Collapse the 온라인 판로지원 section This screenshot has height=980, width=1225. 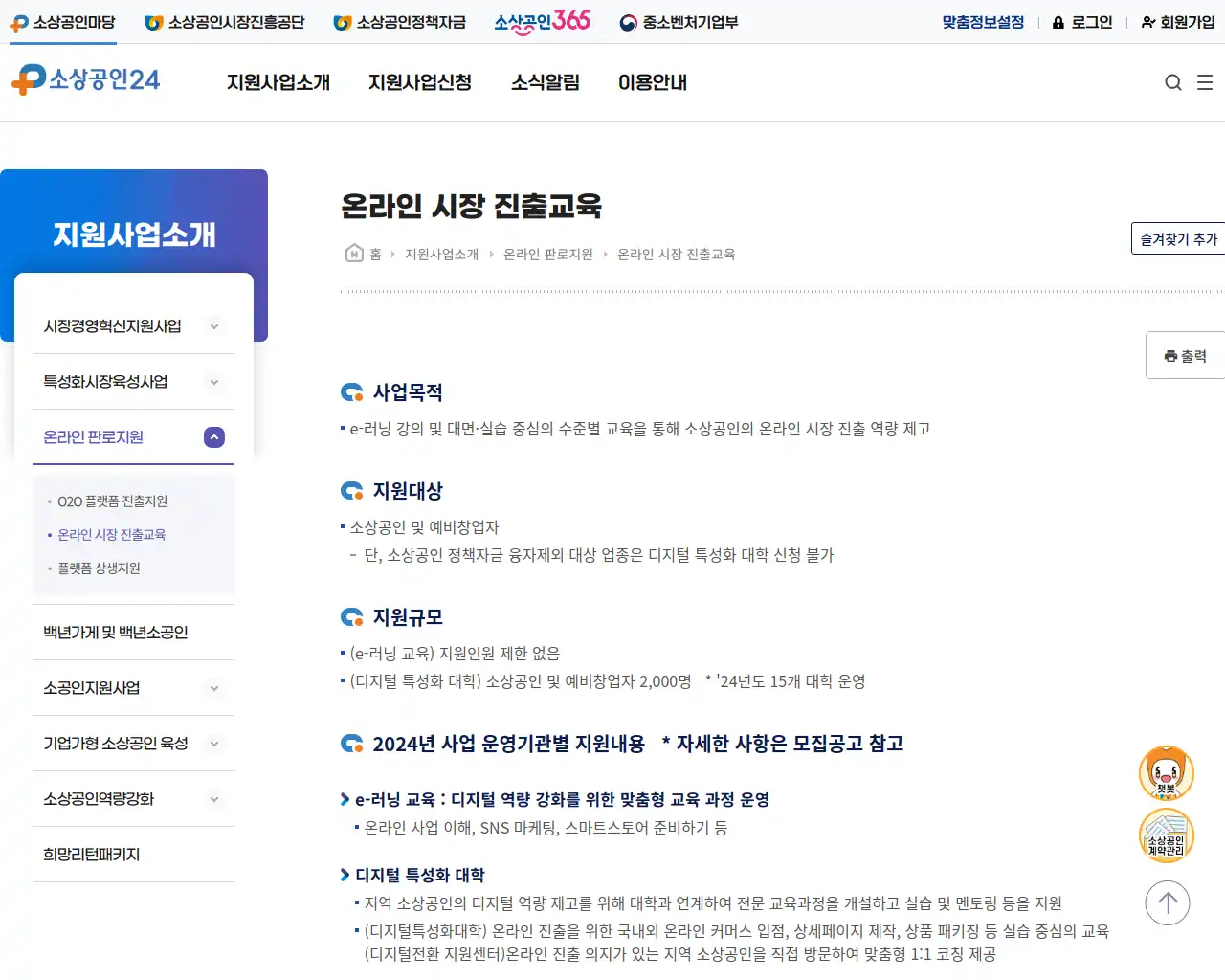click(x=213, y=437)
